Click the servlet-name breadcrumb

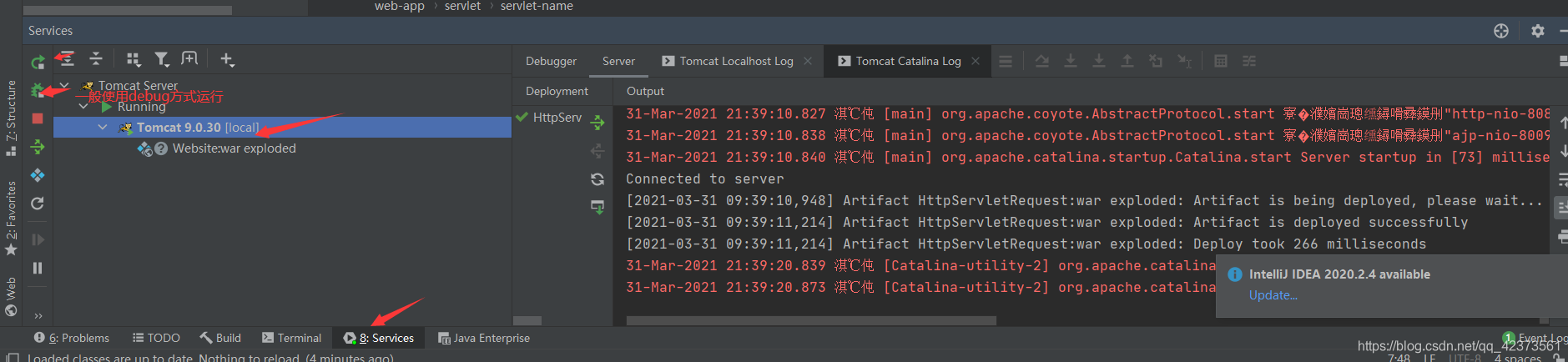click(x=537, y=6)
